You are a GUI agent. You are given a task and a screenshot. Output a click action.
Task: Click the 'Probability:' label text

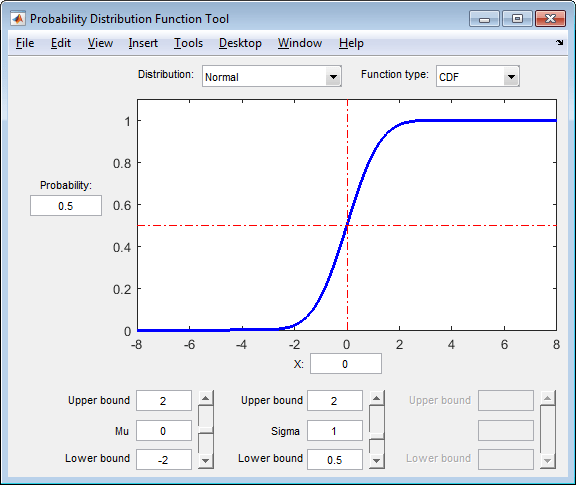66,185
